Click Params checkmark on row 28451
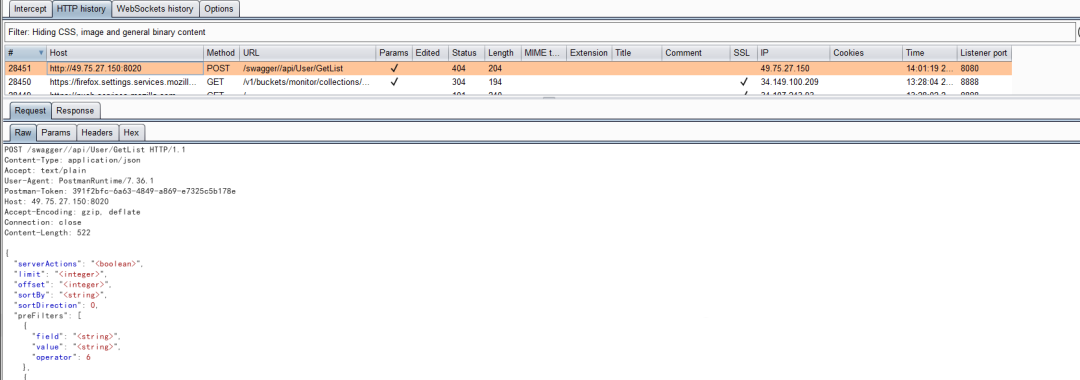The width and height of the screenshot is (1080, 380). click(394, 69)
